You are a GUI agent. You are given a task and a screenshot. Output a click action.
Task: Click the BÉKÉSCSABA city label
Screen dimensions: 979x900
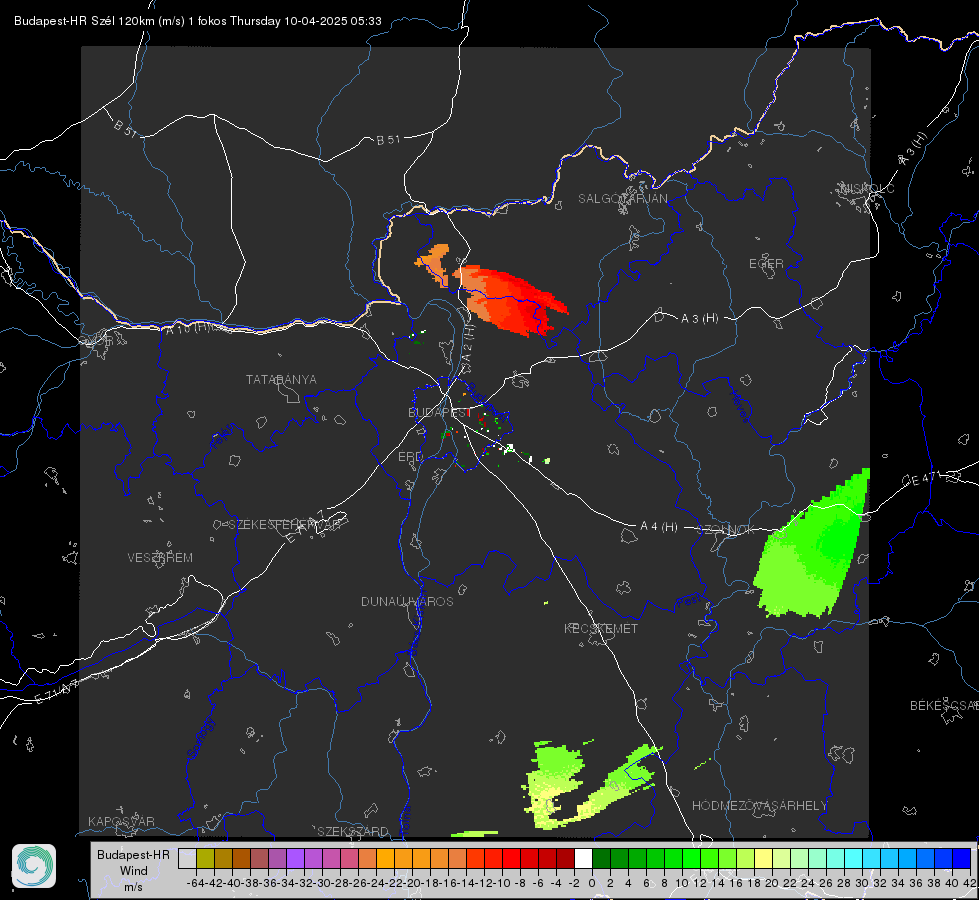(x=944, y=705)
